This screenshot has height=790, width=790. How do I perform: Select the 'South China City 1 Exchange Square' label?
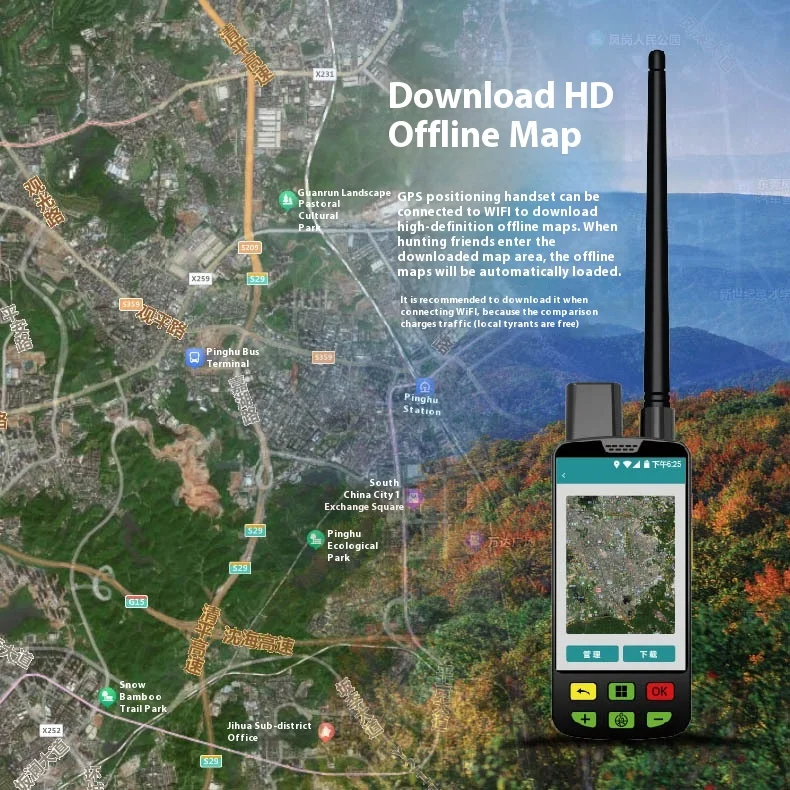click(364, 495)
